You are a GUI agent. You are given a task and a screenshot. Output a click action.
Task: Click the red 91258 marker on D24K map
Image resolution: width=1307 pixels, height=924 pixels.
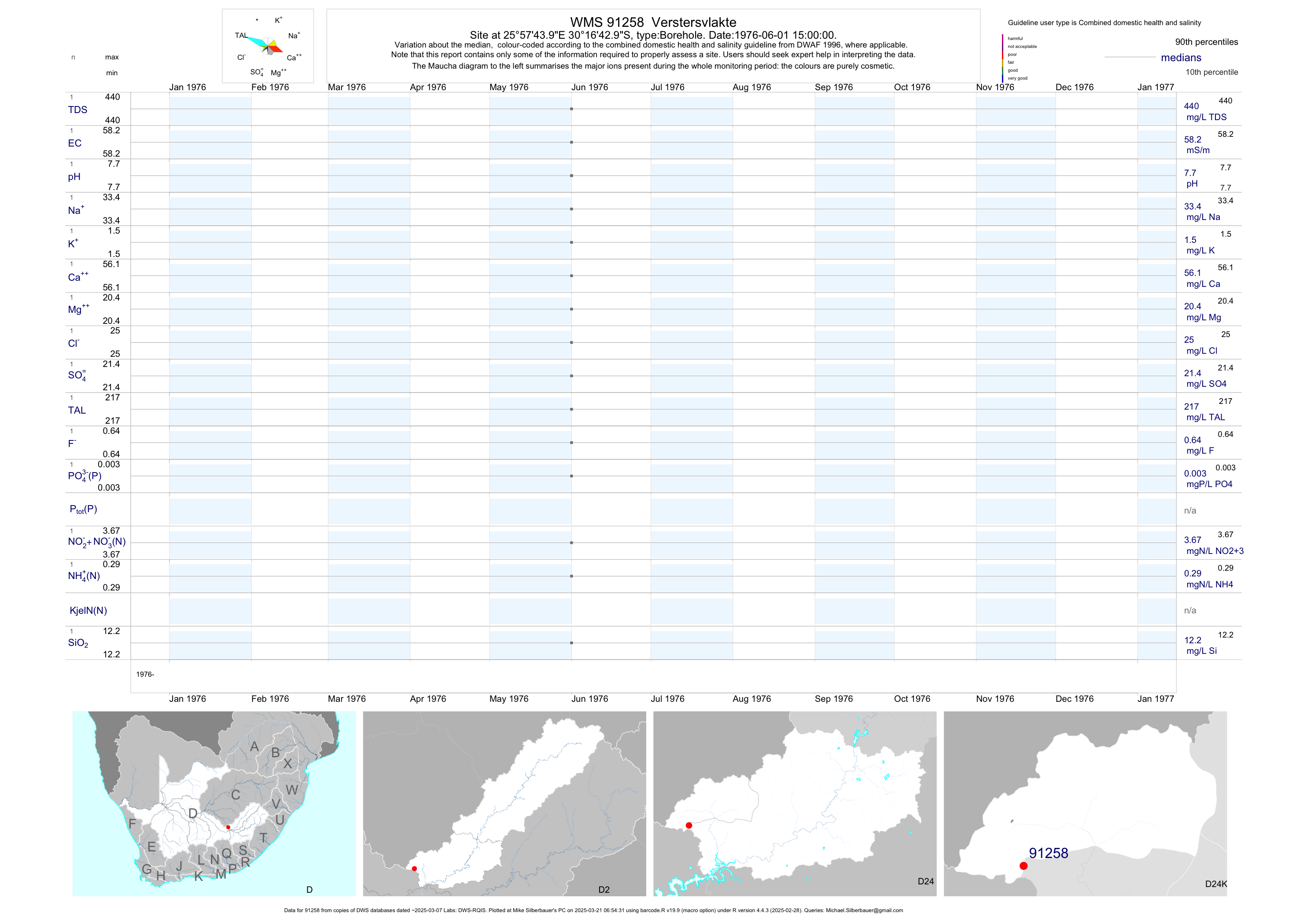pyautogui.click(x=1024, y=866)
